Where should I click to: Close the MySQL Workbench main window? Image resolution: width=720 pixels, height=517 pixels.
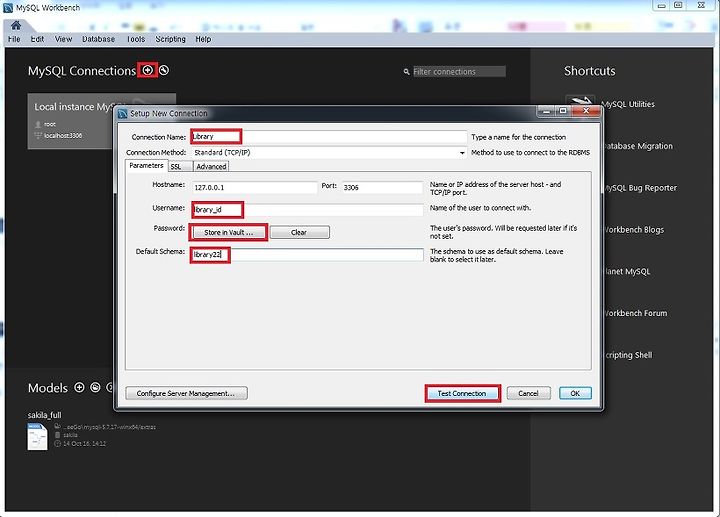[701, 6]
